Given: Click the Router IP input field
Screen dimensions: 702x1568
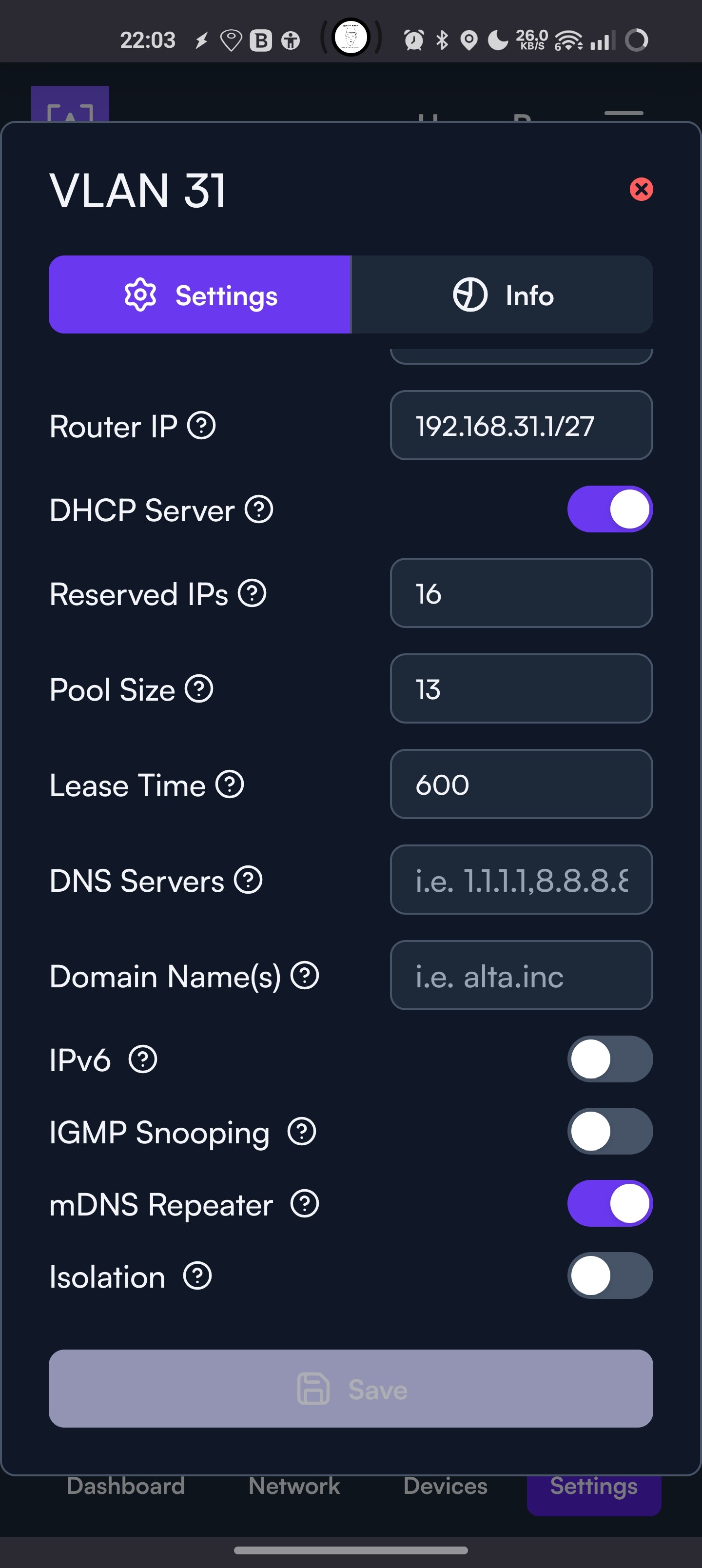Looking at the screenshot, I should click(x=521, y=426).
